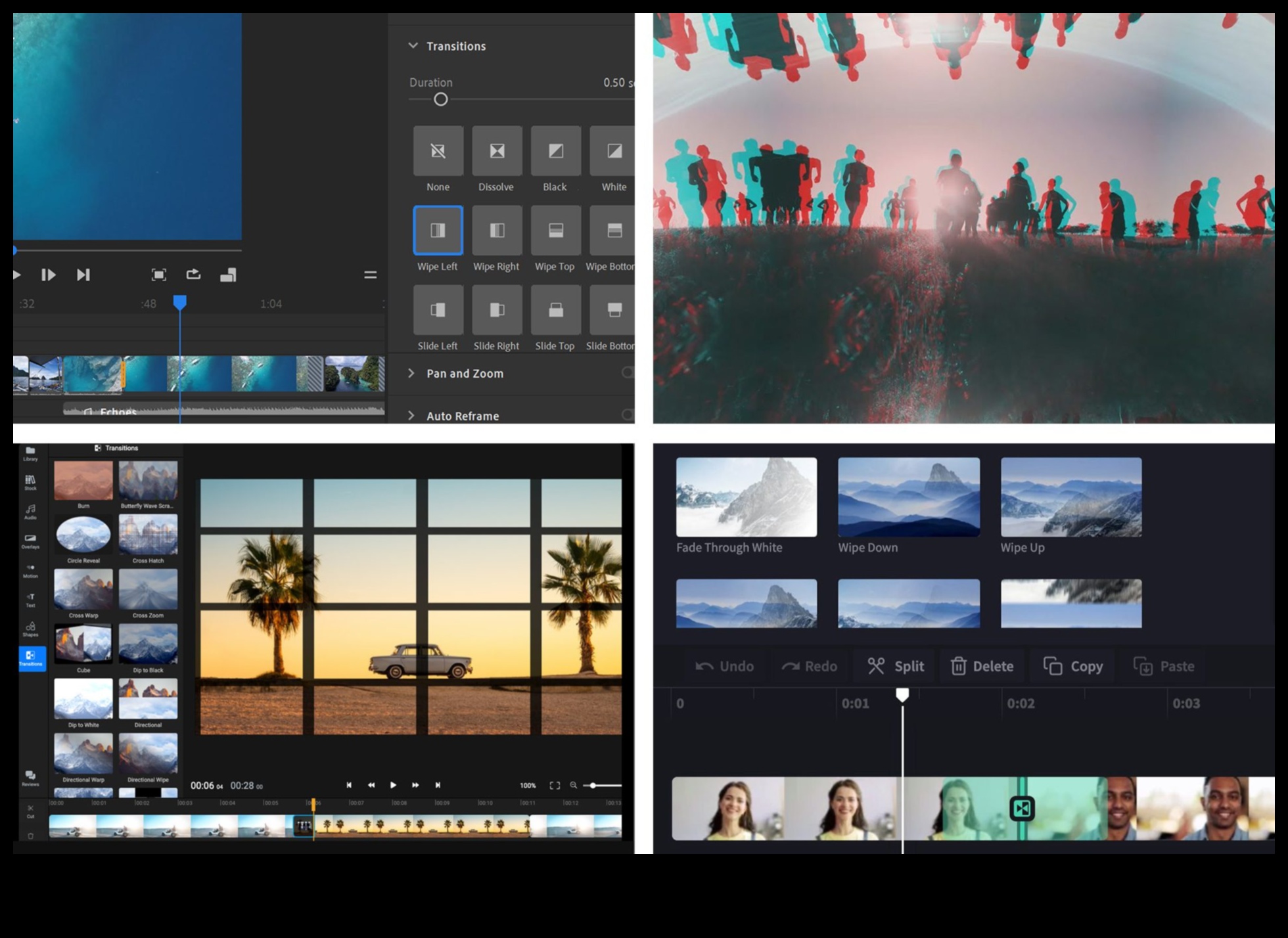The image size is (1288, 938).
Task: Choose the Dissolve transition icon
Action: [497, 151]
